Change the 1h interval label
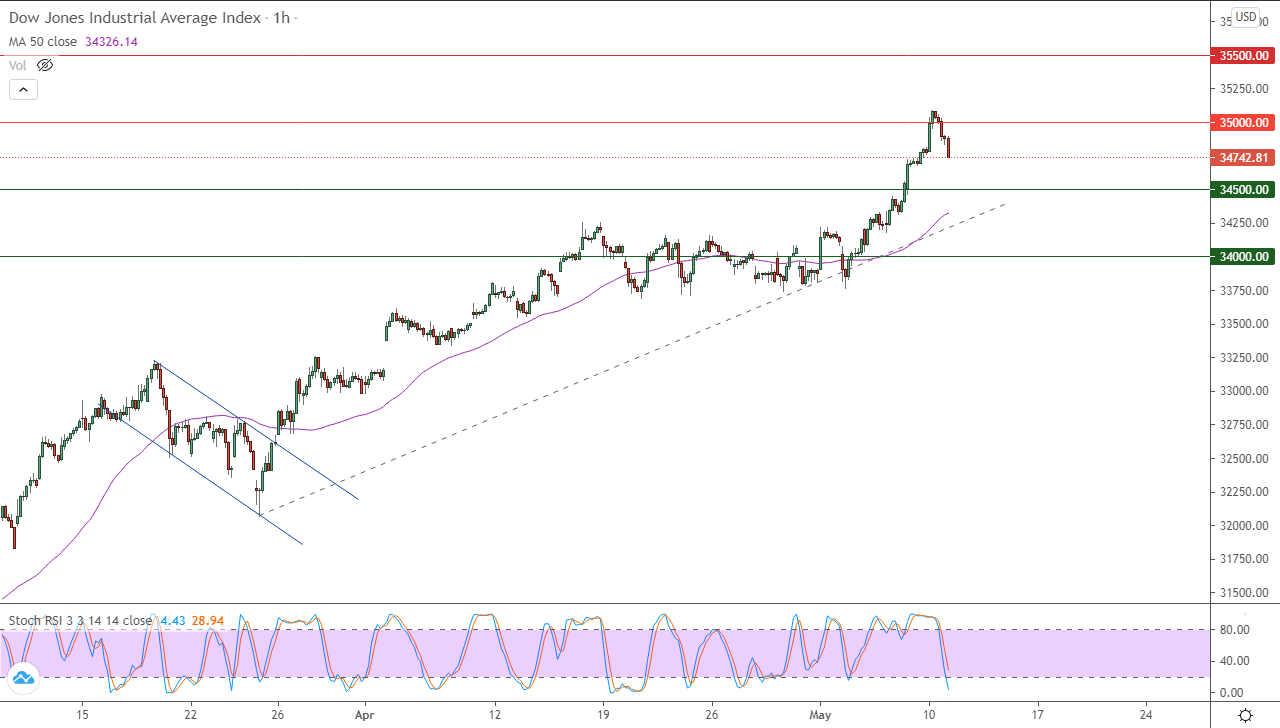The width and height of the screenshot is (1280, 728). [x=280, y=18]
